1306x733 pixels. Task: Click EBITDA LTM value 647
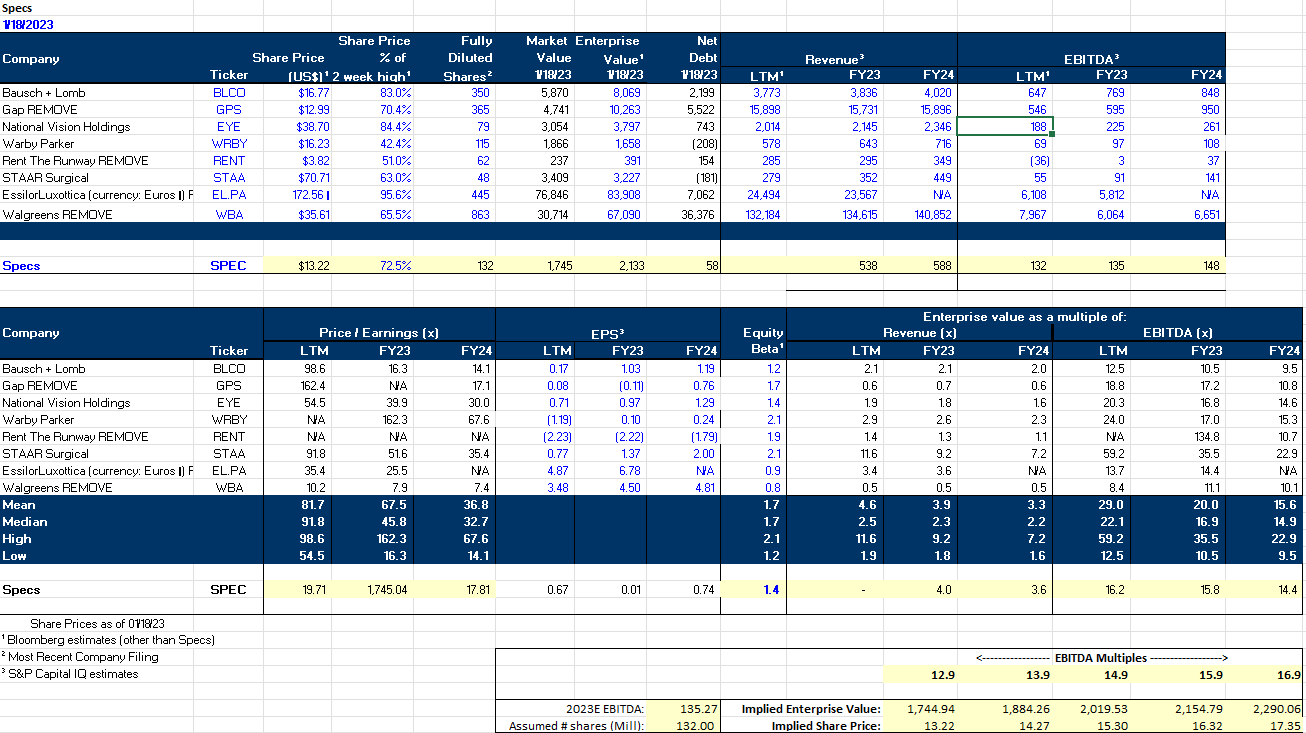[1036, 93]
